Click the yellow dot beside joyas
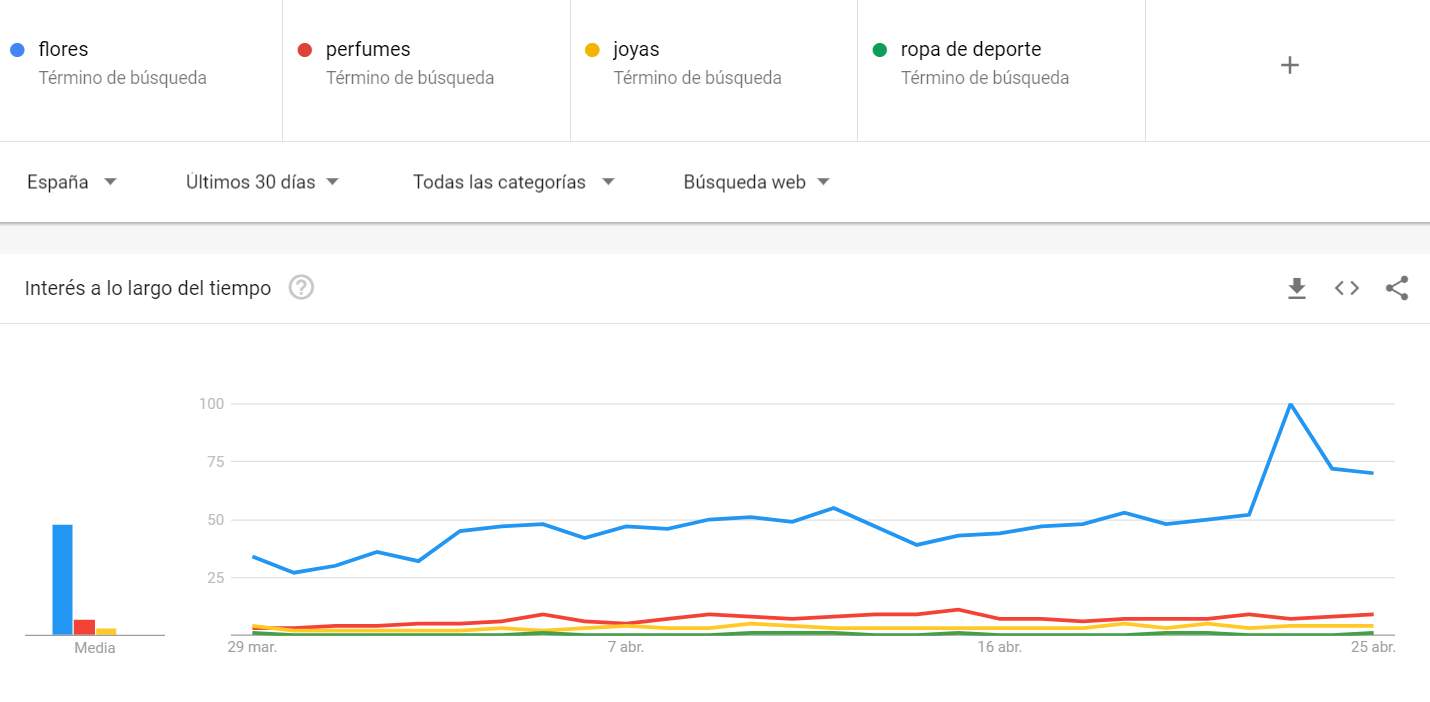This screenshot has height=702, width=1430. click(x=592, y=50)
